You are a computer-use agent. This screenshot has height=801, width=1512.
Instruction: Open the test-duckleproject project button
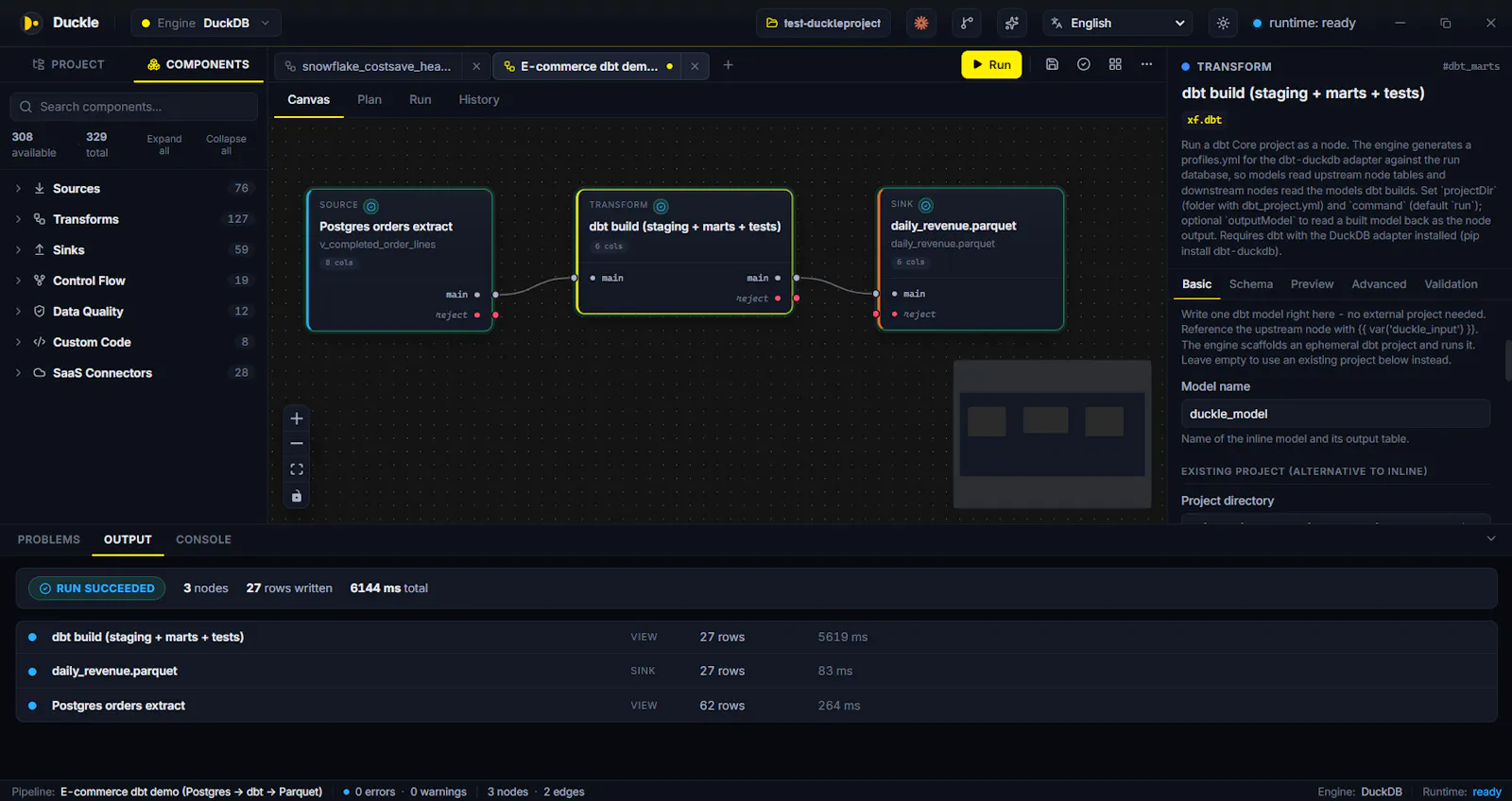click(x=823, y=23)
